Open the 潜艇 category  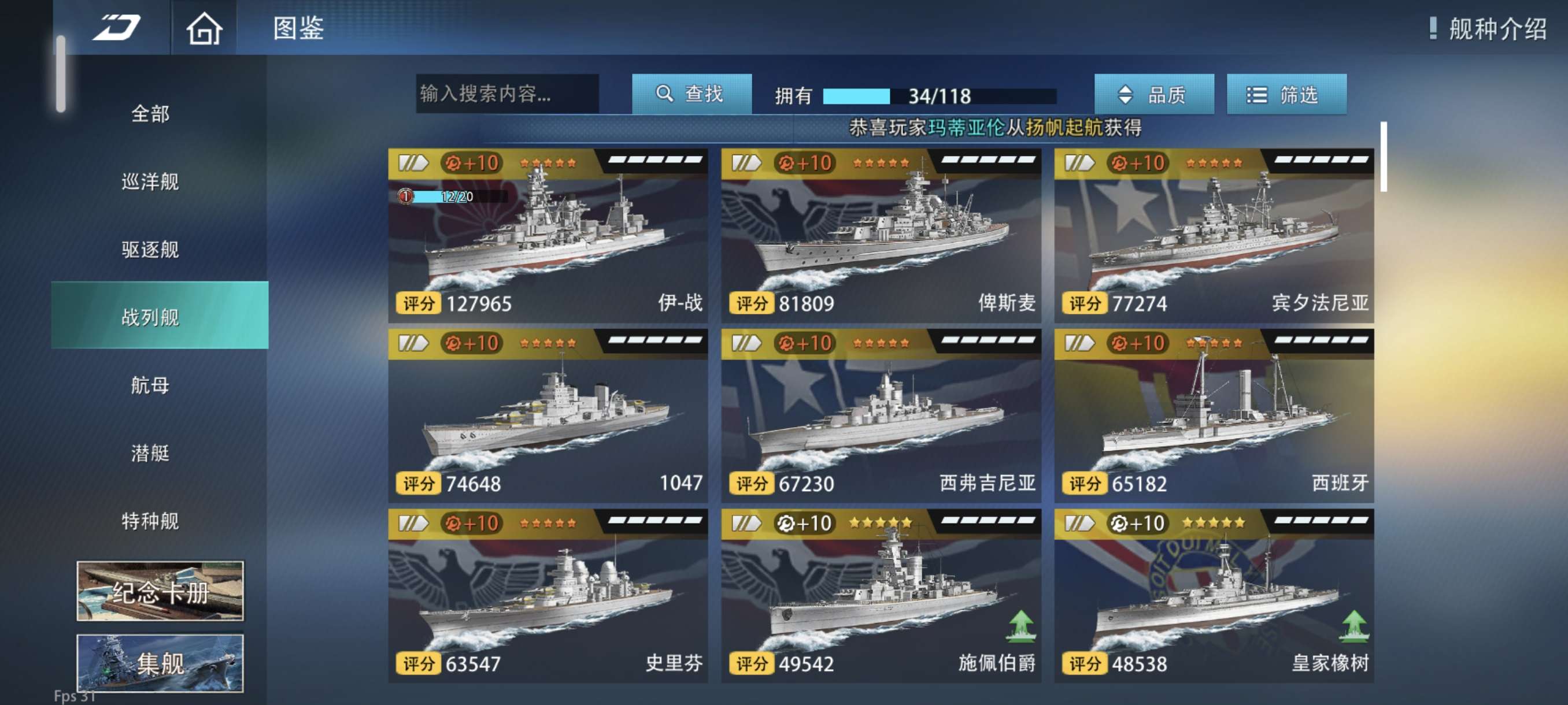pyautogui.click(x=150, y=452)
